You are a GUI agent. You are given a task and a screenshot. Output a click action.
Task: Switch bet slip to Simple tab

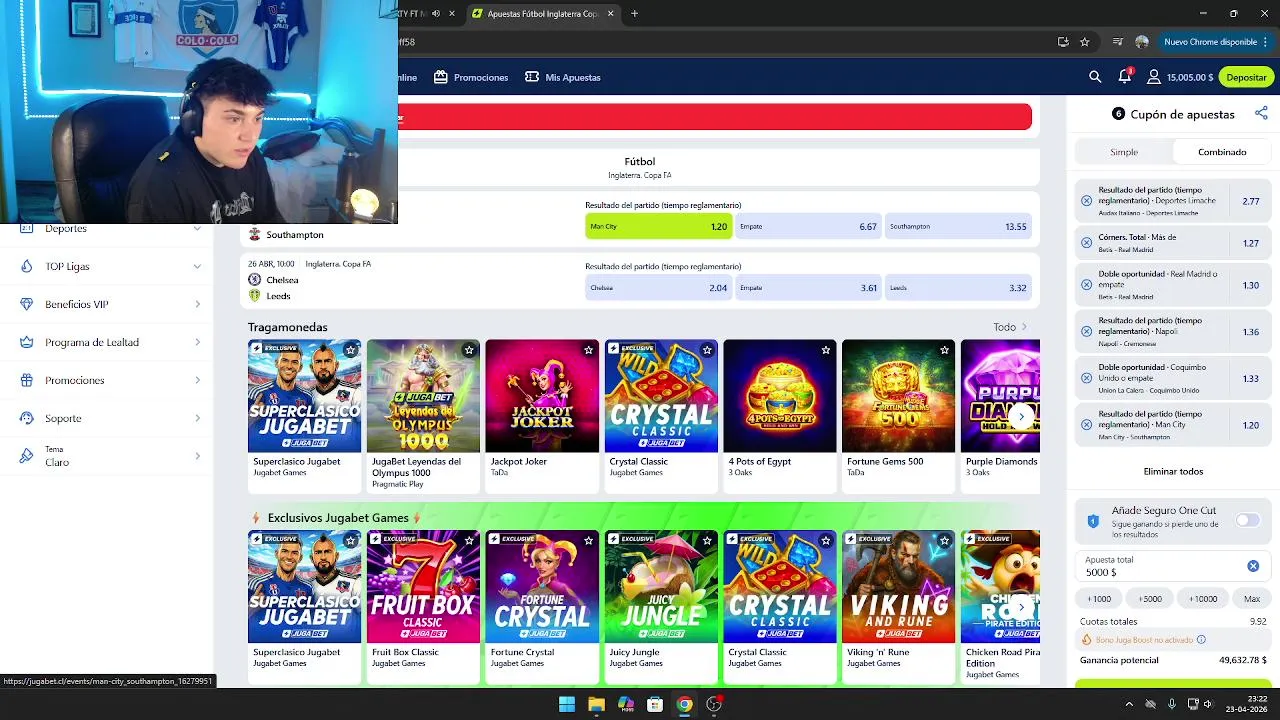coord(1124,152)
